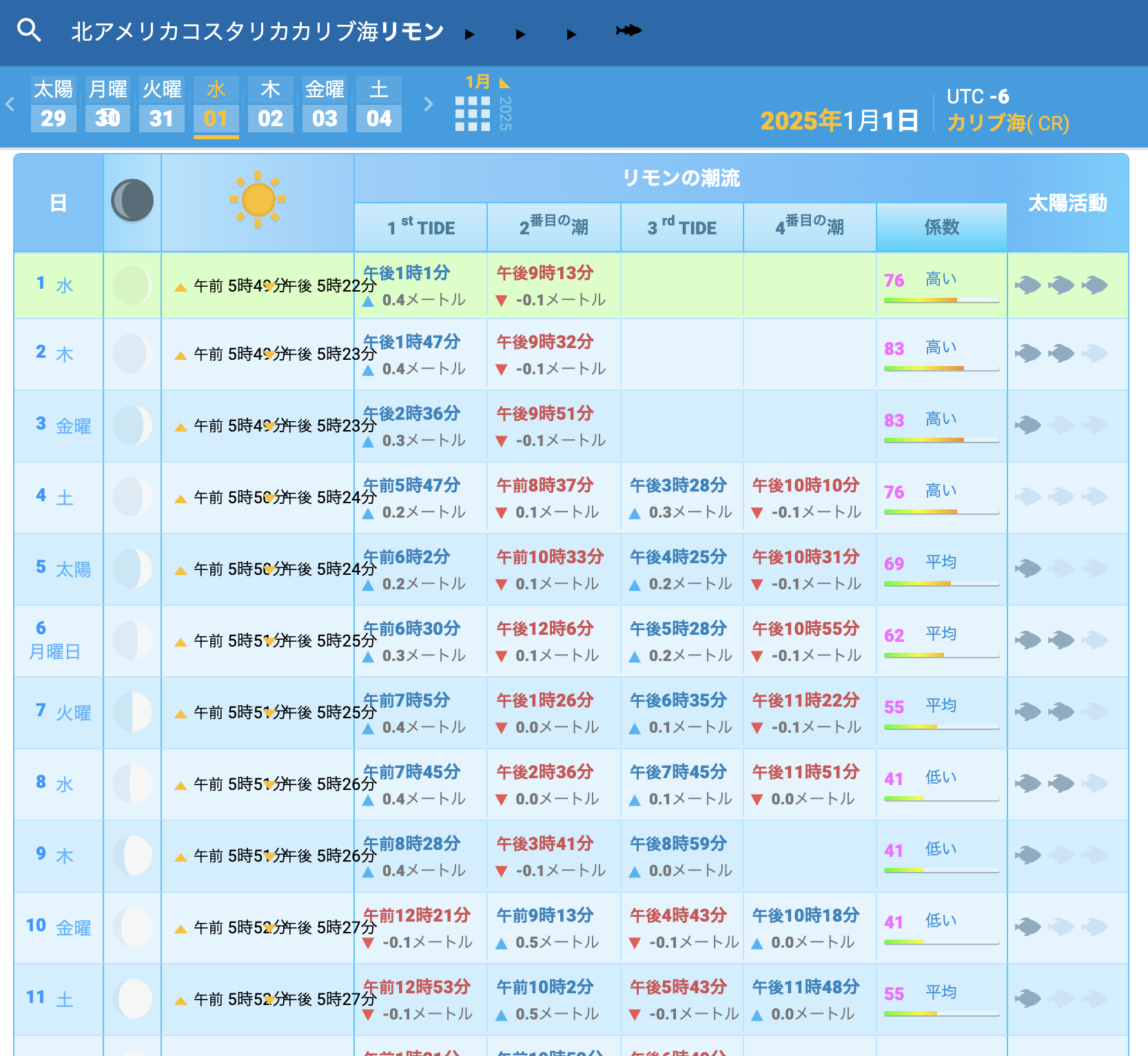1148x1056 pixels.
Task: Click sunrise arrow icon in day 4 row
Action: (x=181, y=498)
